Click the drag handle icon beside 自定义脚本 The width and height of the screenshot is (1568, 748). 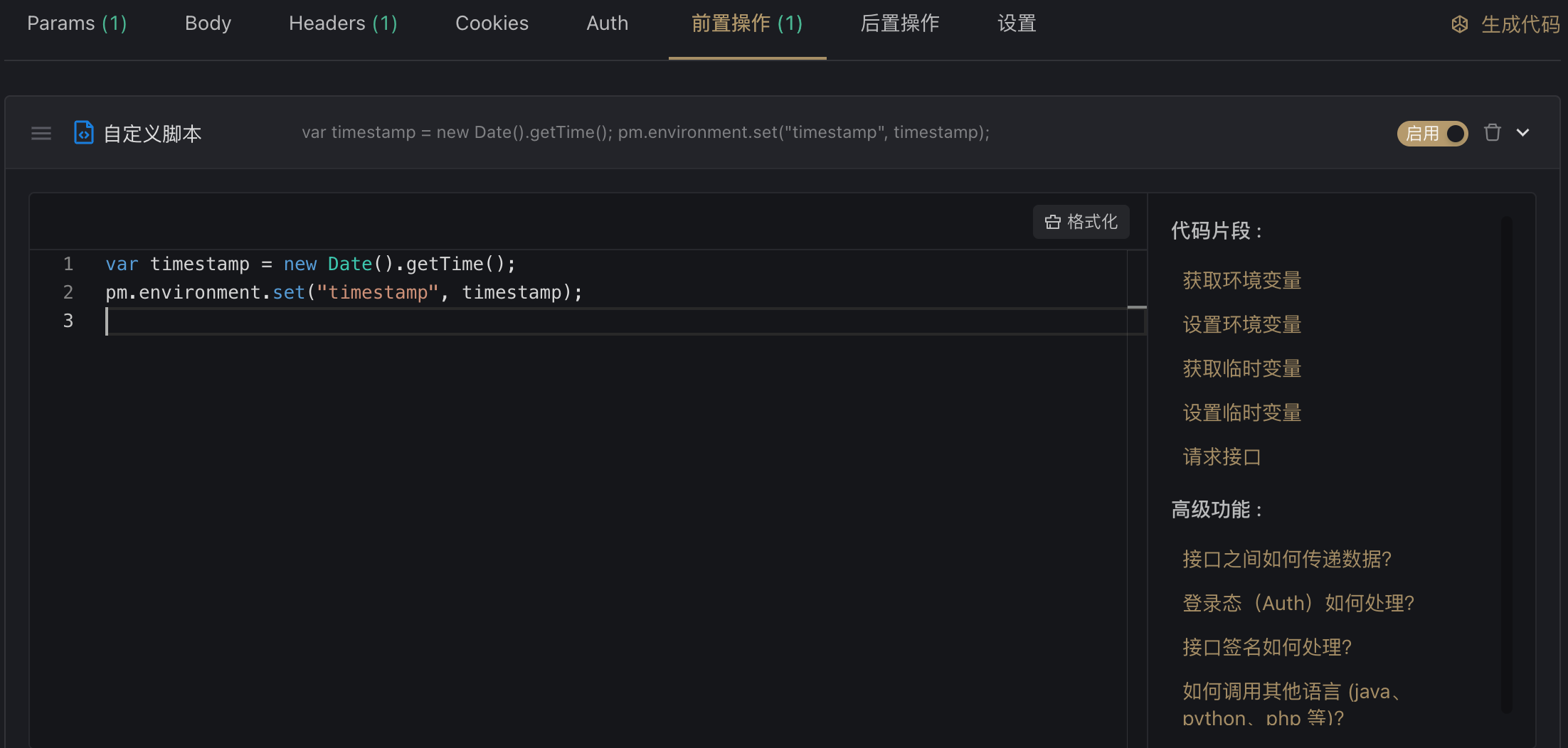[41, 133]
